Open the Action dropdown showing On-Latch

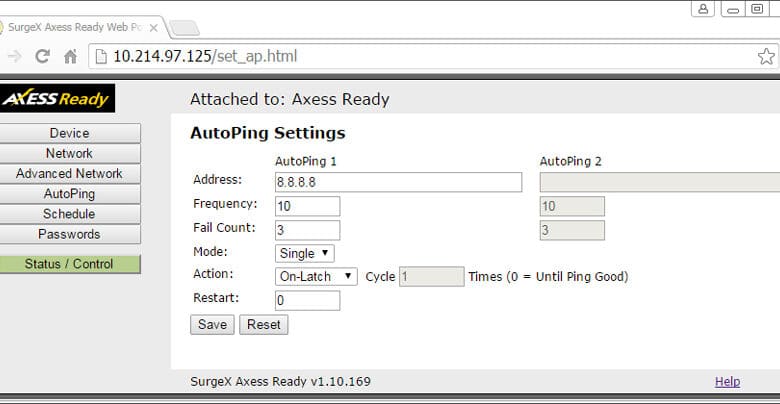click(316, 277)
